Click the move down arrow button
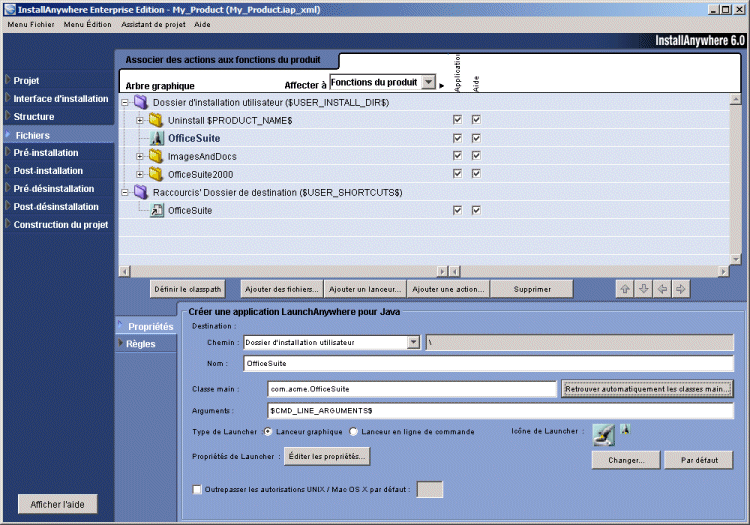Viewport: 750px width, 525px height. coord(644,289)
